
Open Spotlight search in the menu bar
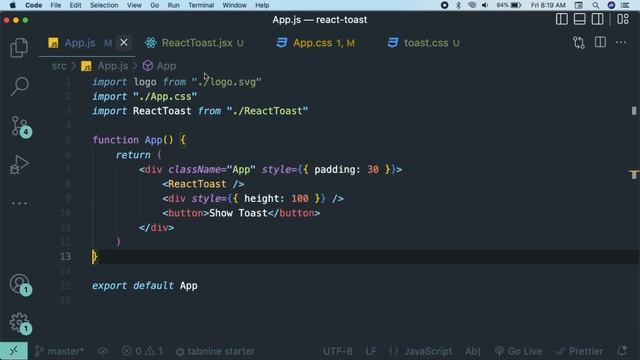pyautogui.click(x=596, y=5)
